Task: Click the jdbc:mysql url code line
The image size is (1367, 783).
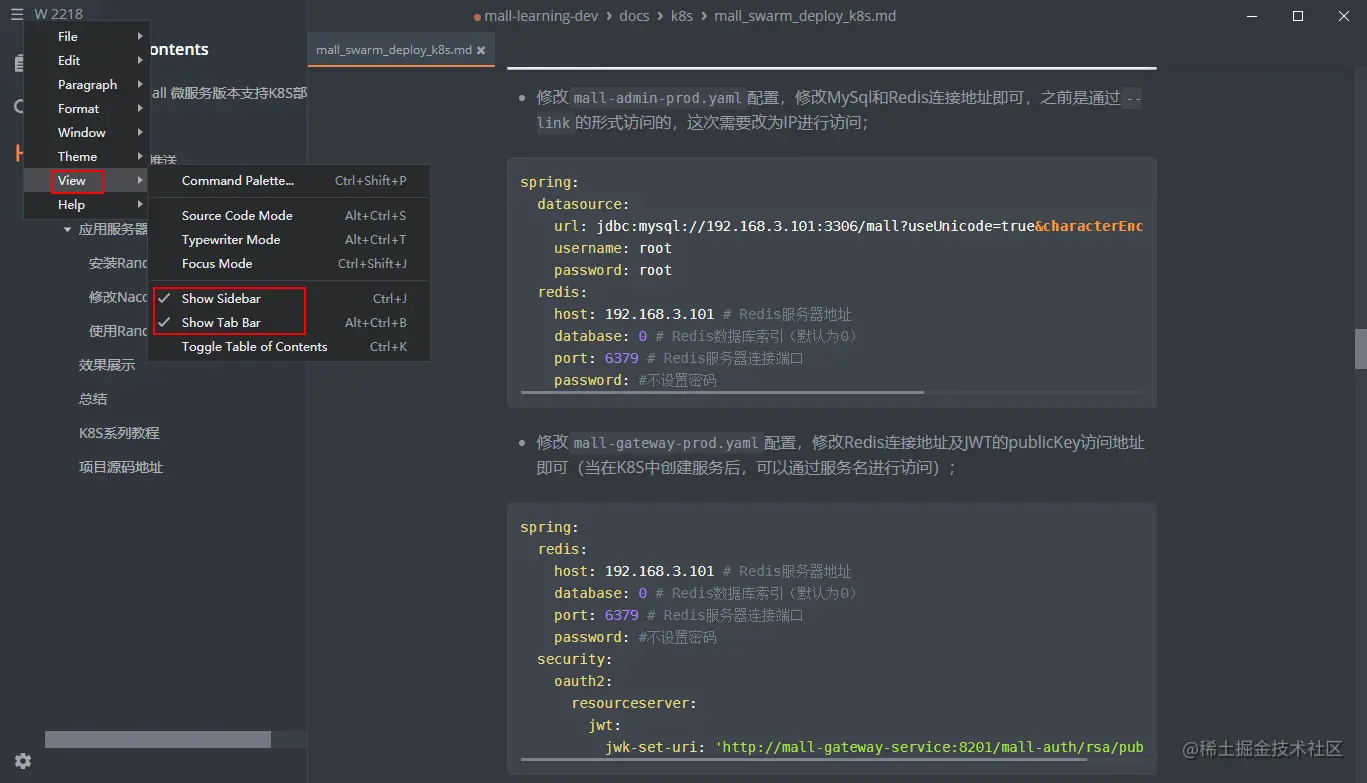Action: 848,226
